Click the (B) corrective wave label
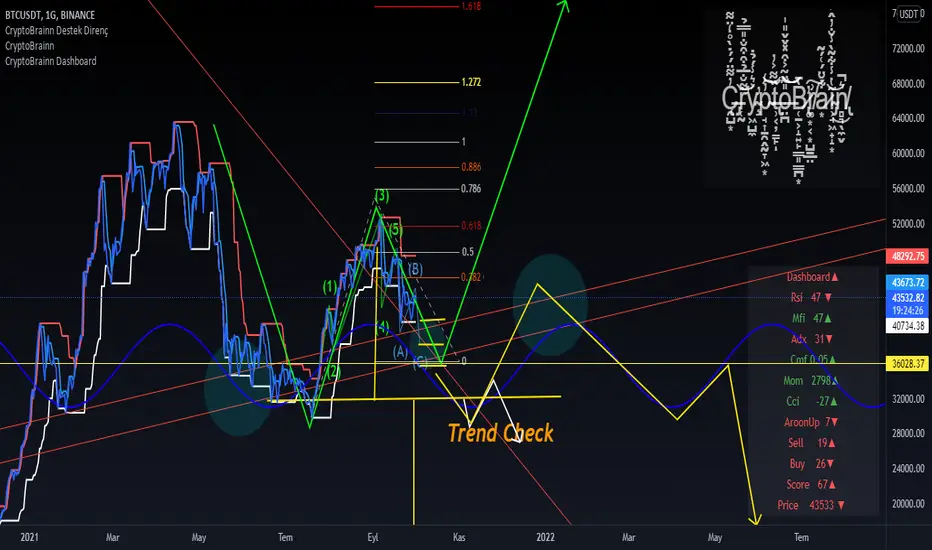The width and height of the screenshot is (932, 550). pos(415,269)
